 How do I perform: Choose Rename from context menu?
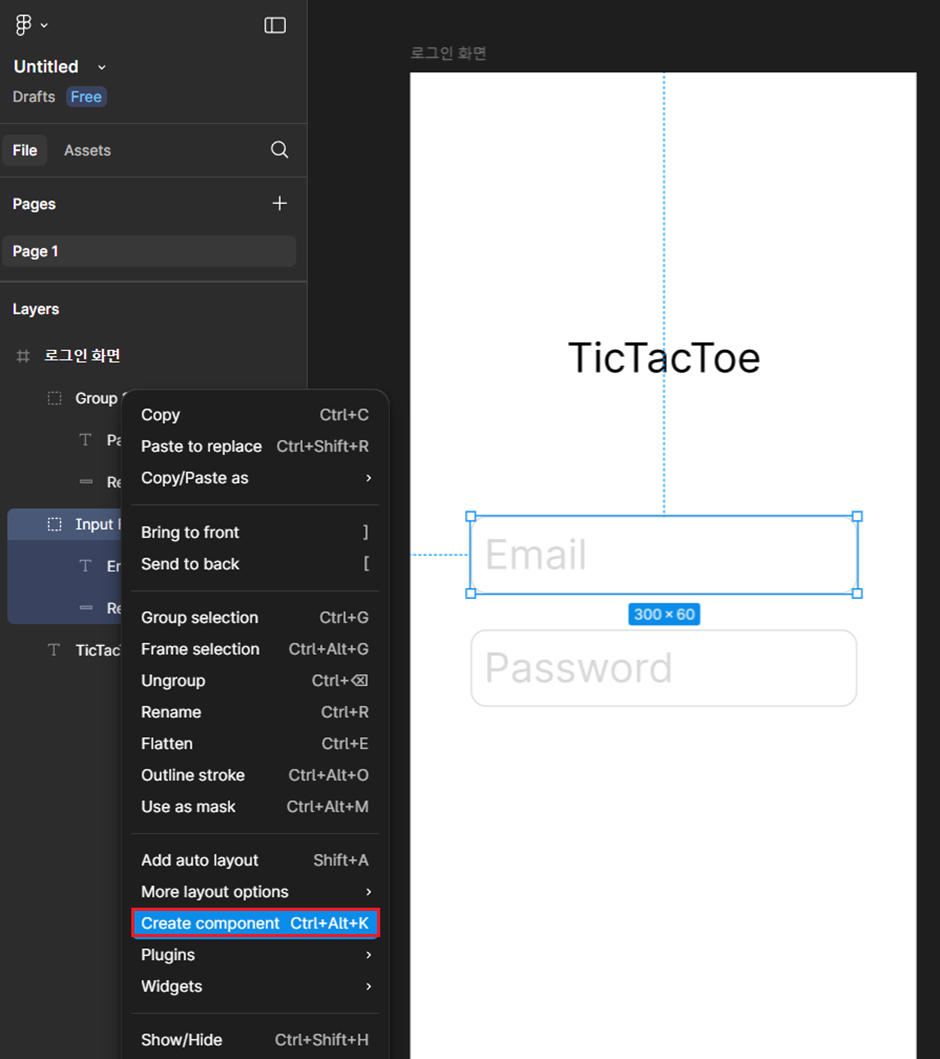[x=255, y=713]
